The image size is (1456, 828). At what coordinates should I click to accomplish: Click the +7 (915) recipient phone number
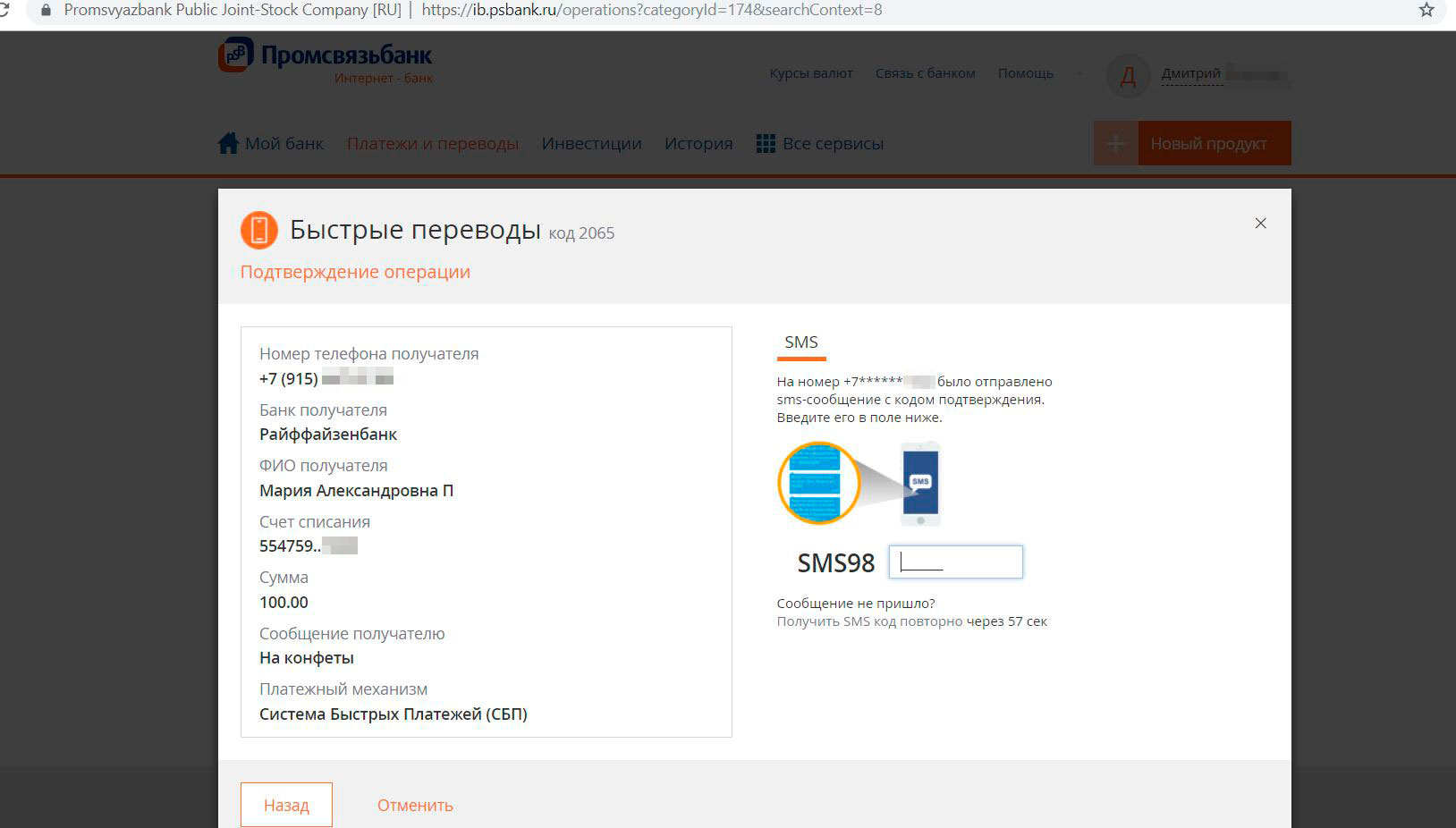326,378
